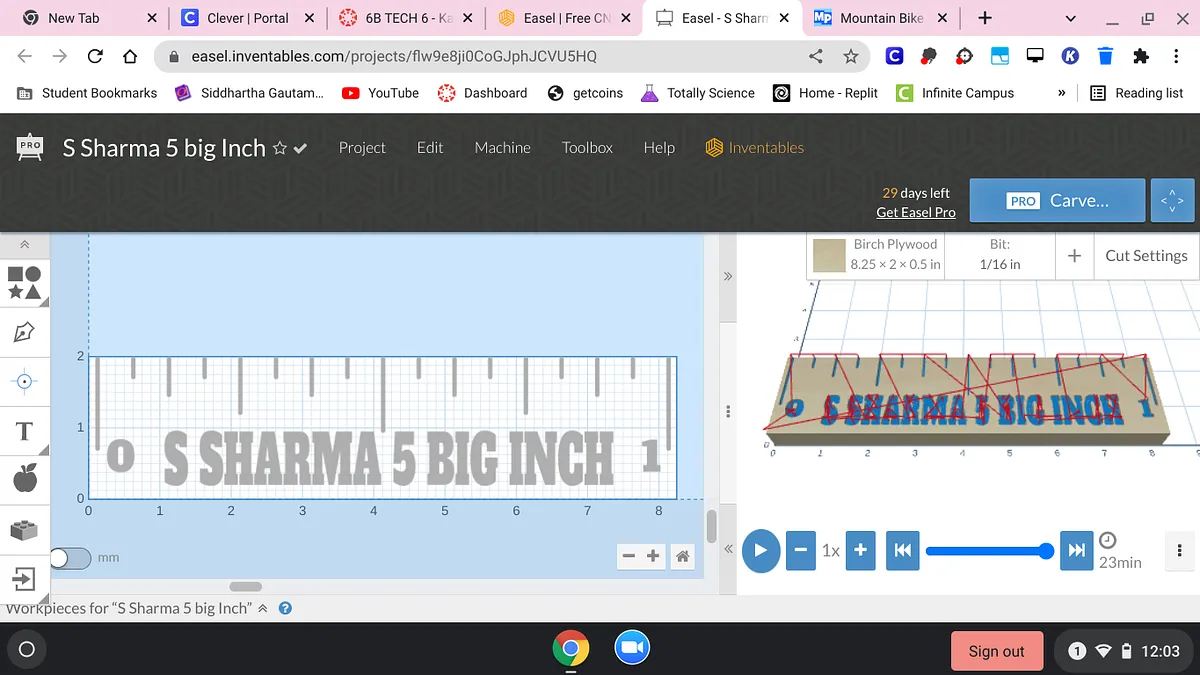Select the circle drill point tool

click(25, 381)
